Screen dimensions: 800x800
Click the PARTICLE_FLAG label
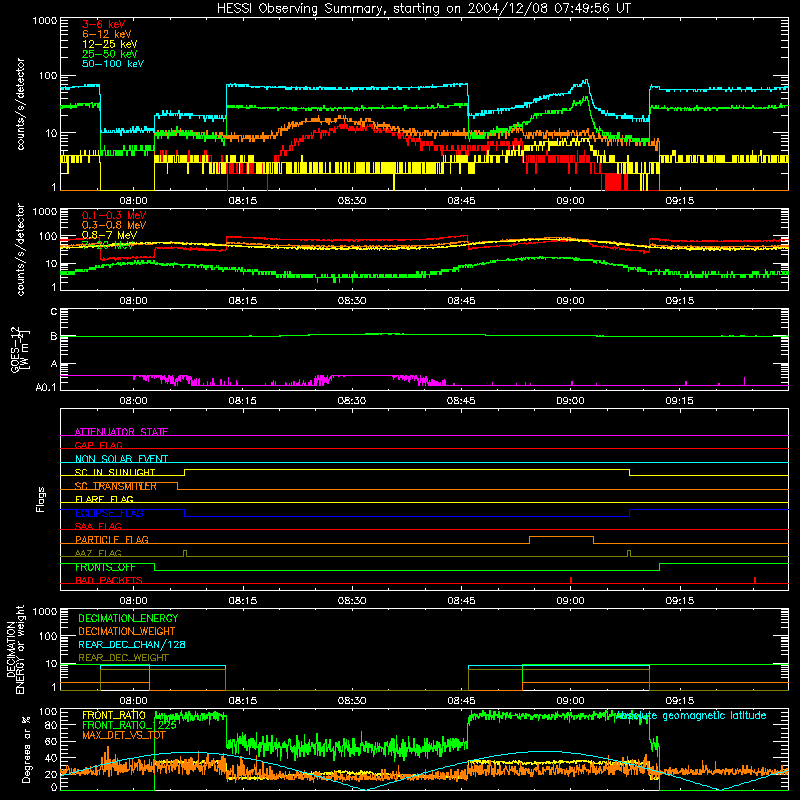point(112,539)
